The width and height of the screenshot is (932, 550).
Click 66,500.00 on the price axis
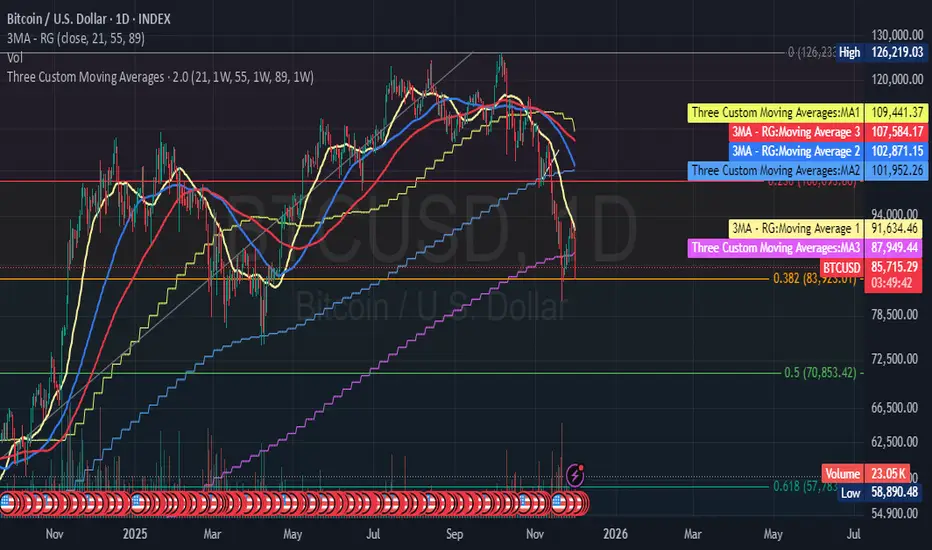(x=895, y=408)
